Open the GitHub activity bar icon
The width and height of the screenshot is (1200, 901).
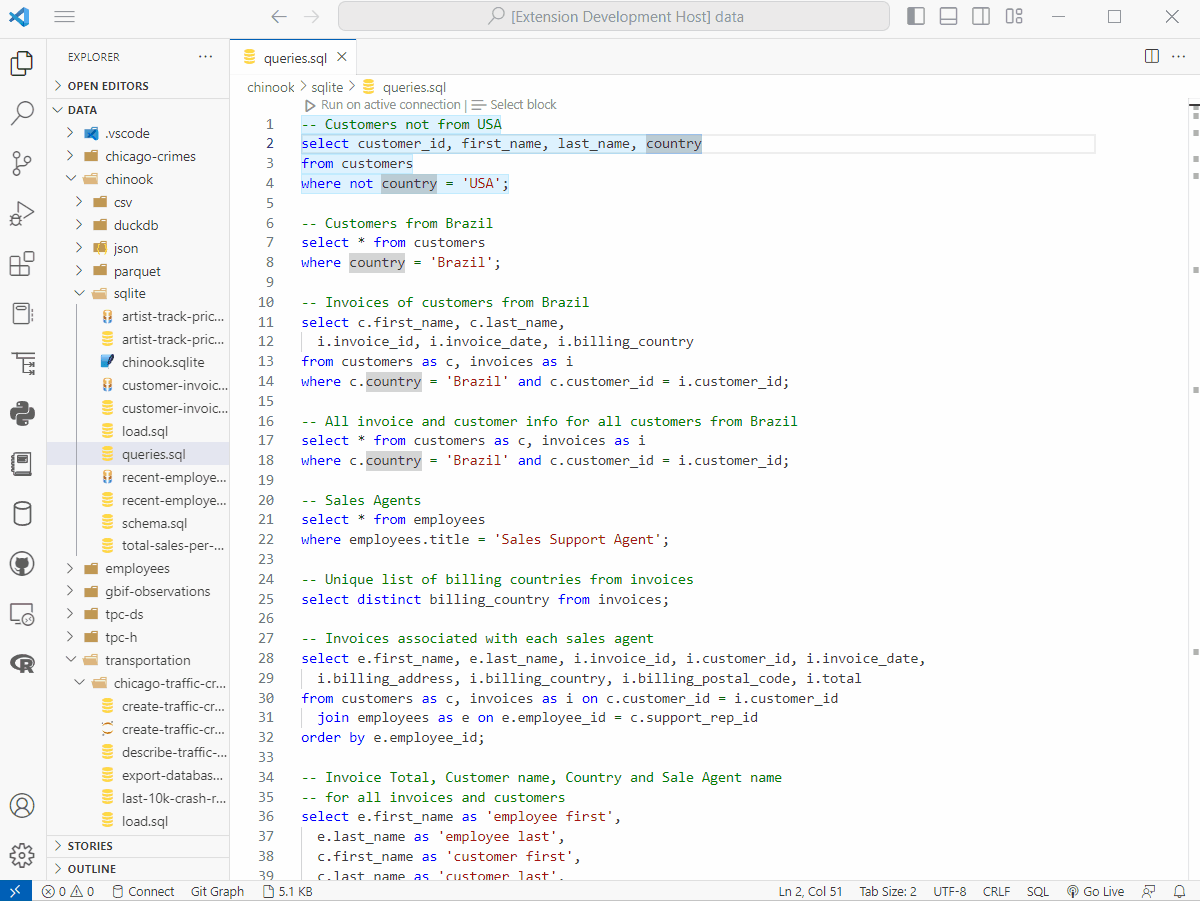pyautogui.click(x=22, y=564)
